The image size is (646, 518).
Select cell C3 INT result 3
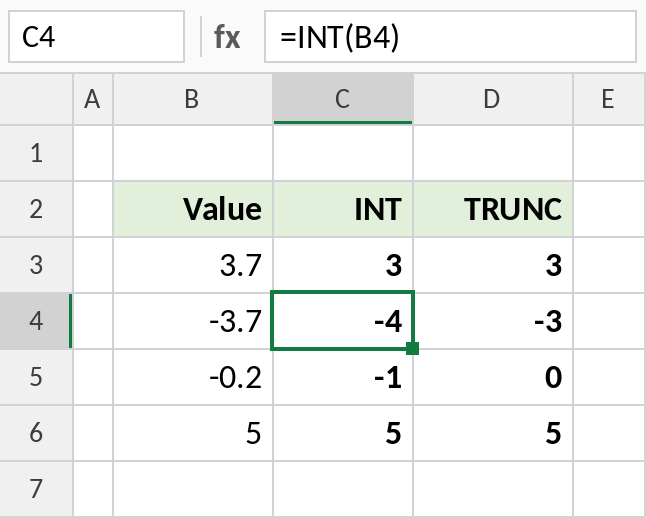point(343,265)
